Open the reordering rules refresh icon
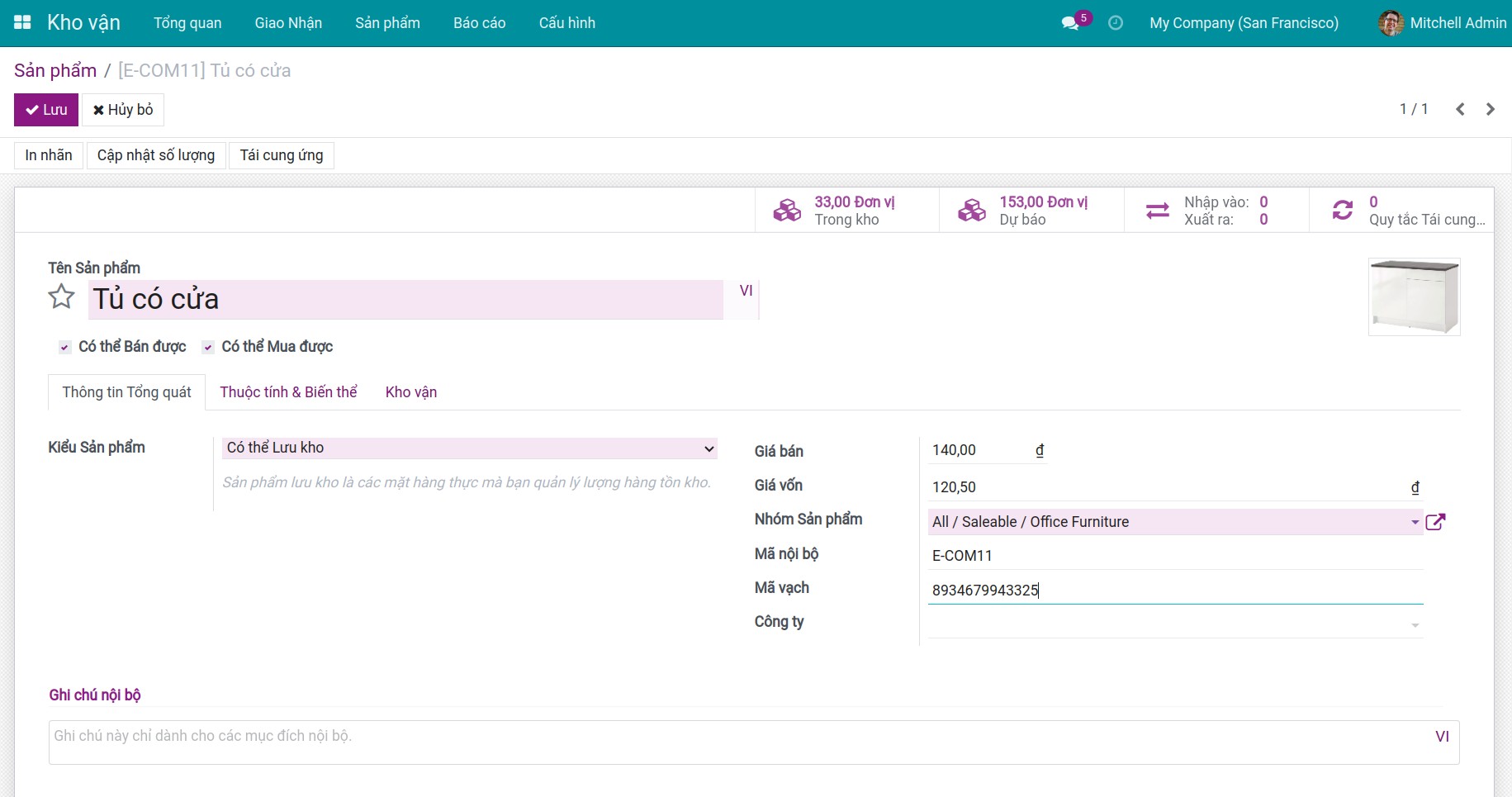The image size is (1512, 797). [1343, 211]
